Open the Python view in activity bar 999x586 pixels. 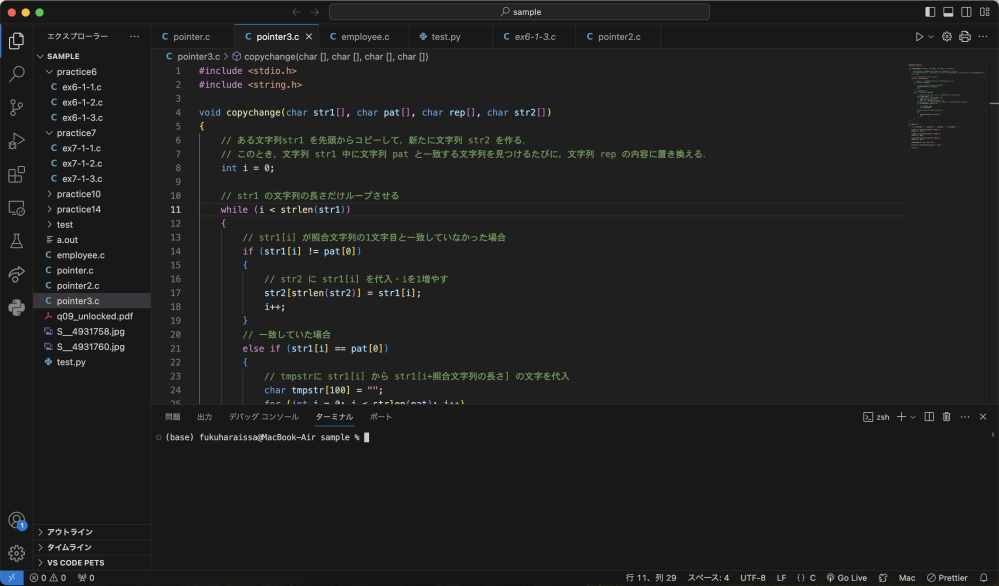coord(17,308)
